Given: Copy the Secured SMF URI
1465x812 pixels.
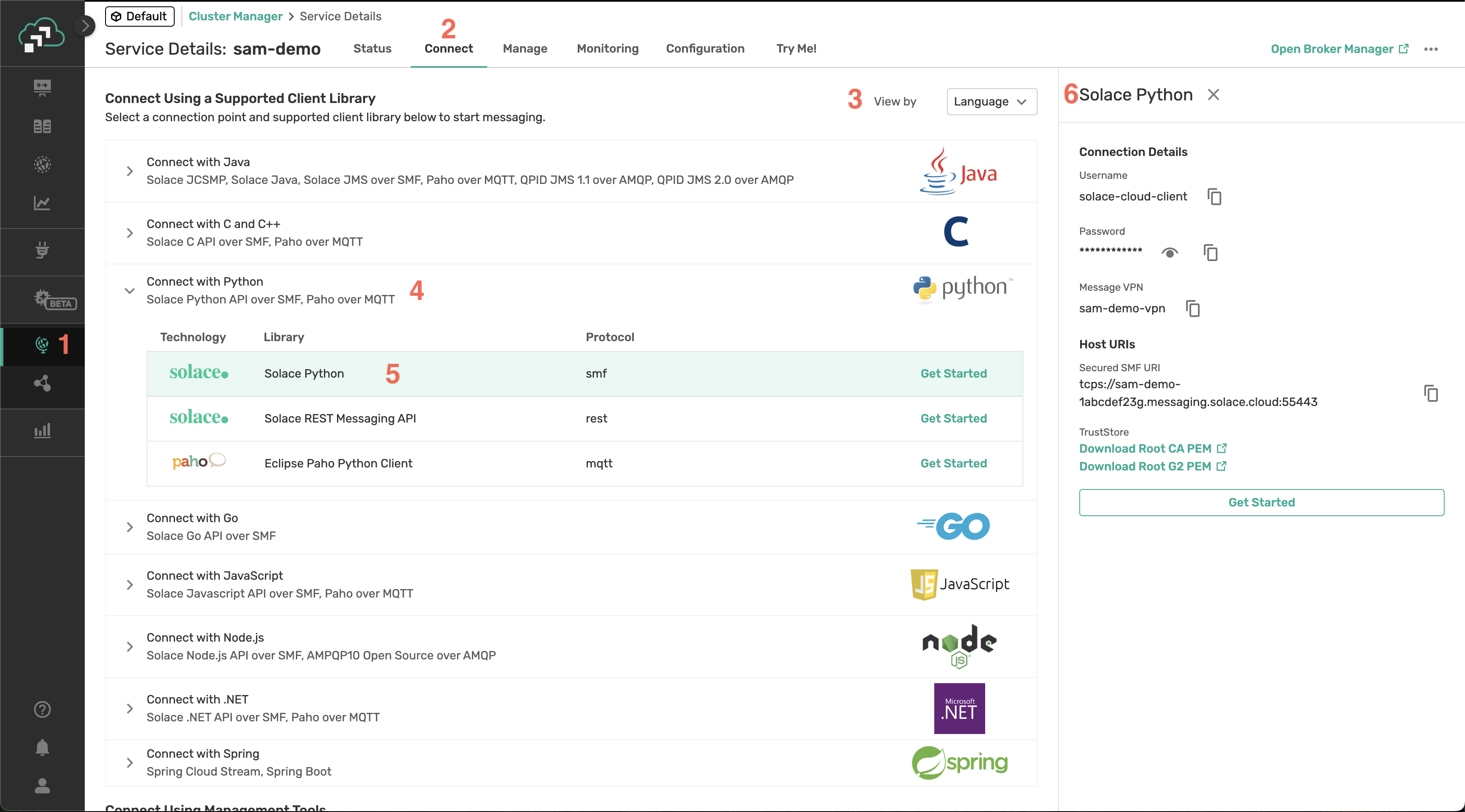Looking at the screenshot, I should [1431, 393].
